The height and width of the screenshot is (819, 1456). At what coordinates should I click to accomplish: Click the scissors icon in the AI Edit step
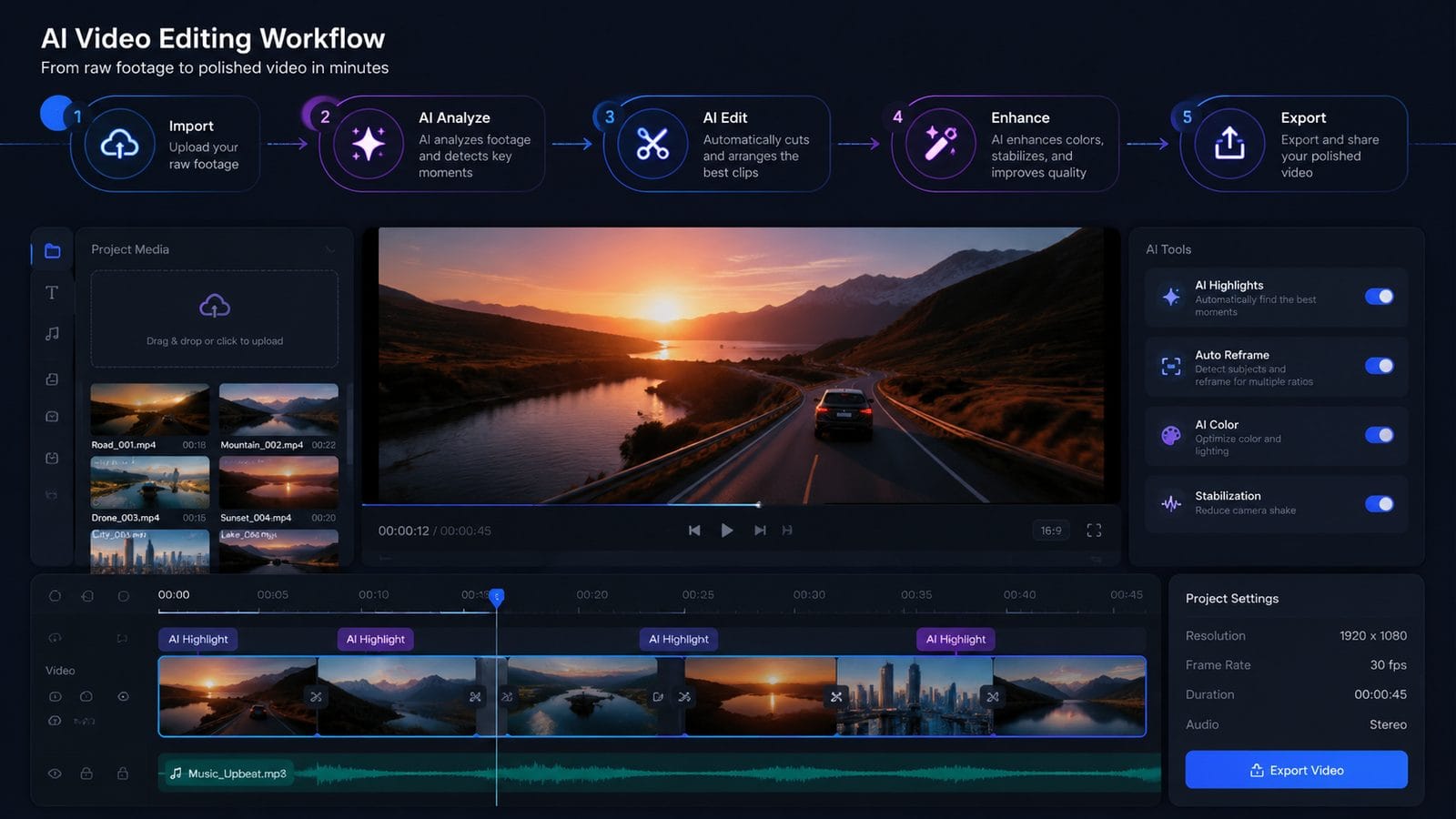[652, 144]
